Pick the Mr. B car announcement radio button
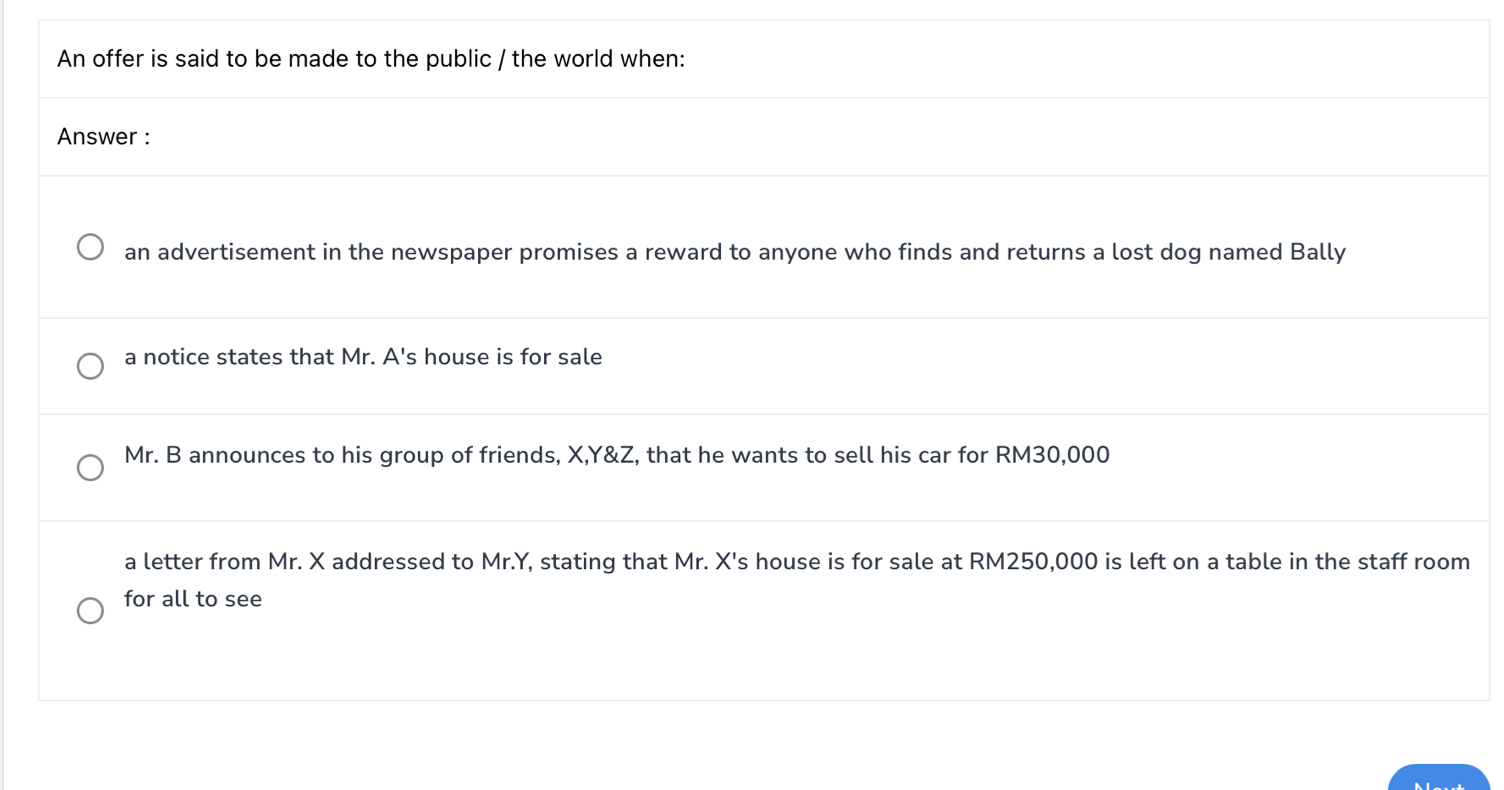1504x790 pixels. [90, 467]
